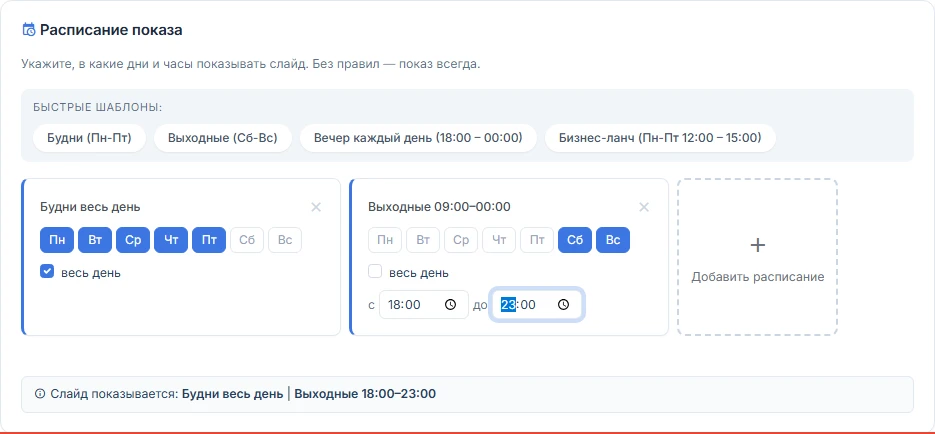
Task: Click the minutes in the 23:00 end field
Action: 528,305
